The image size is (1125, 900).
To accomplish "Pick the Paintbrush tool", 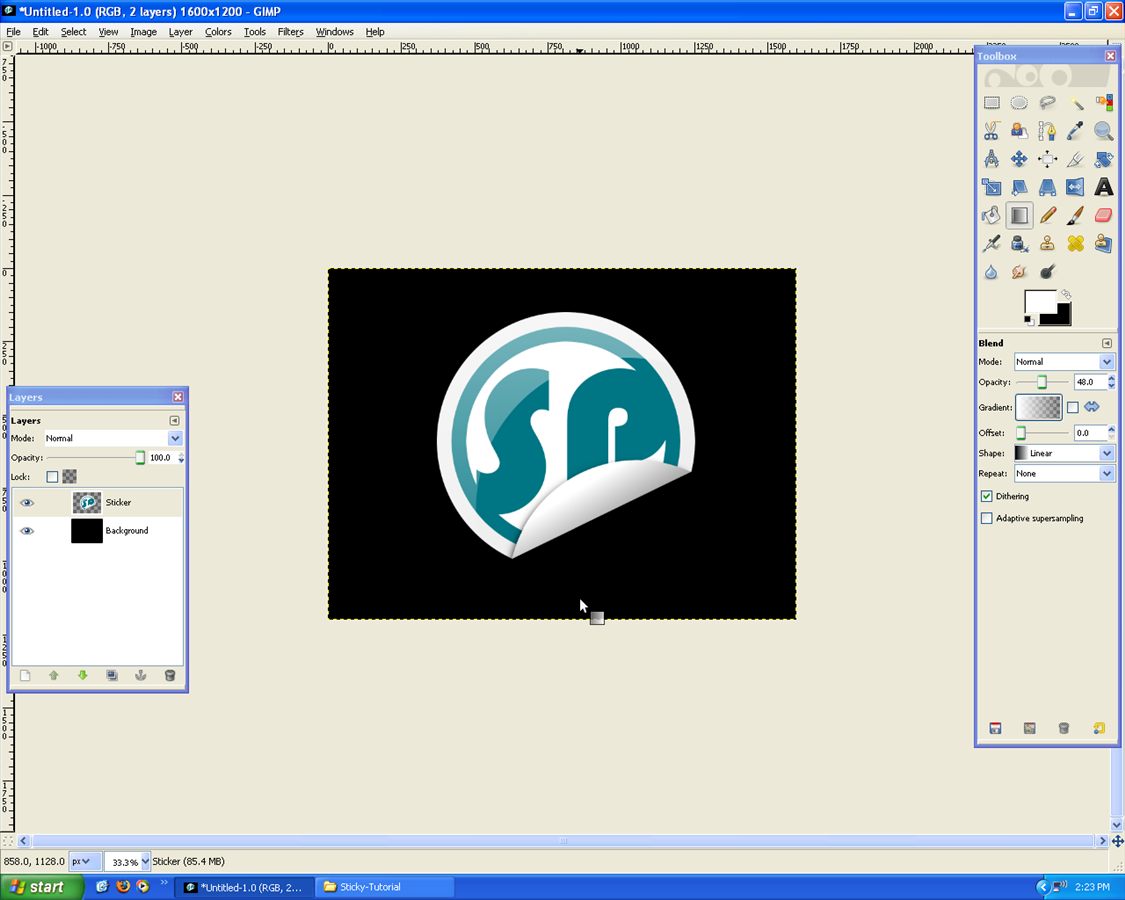I will point(1075,215).
